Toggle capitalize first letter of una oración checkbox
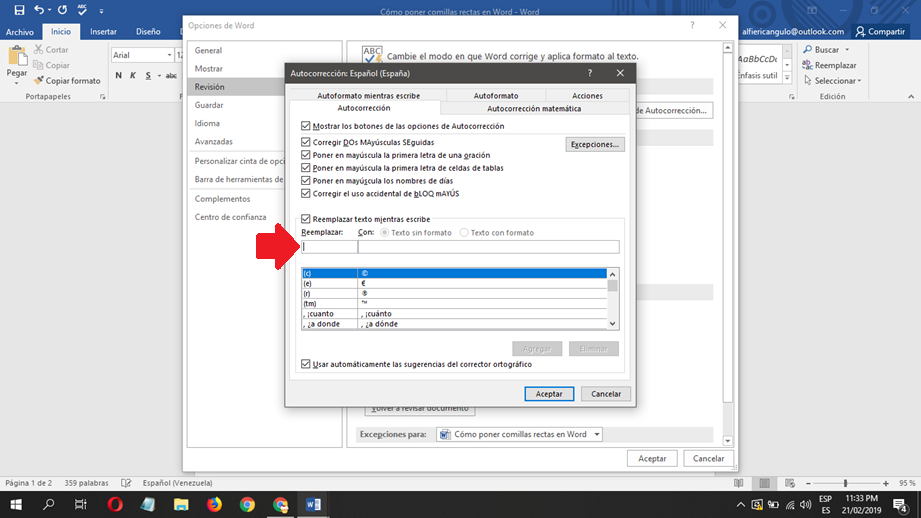 tap(305, 155)
